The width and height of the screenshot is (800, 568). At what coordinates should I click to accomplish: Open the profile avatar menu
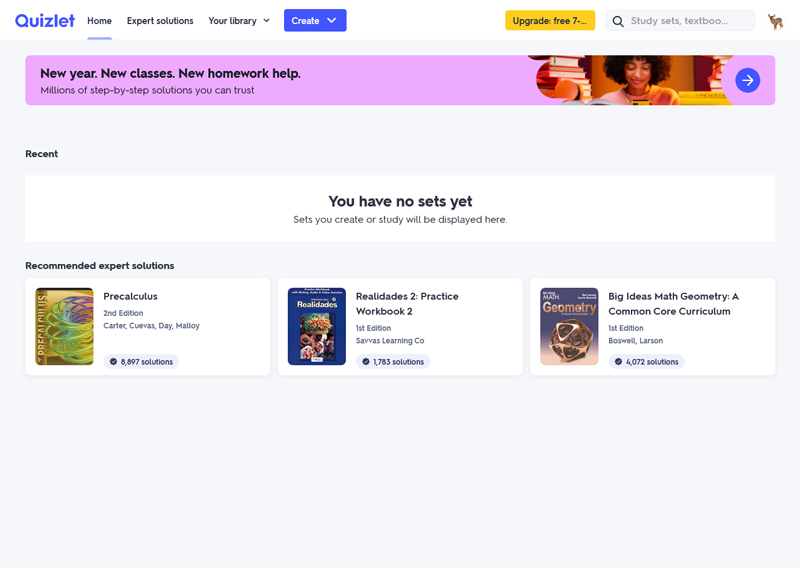pos(776,21)
